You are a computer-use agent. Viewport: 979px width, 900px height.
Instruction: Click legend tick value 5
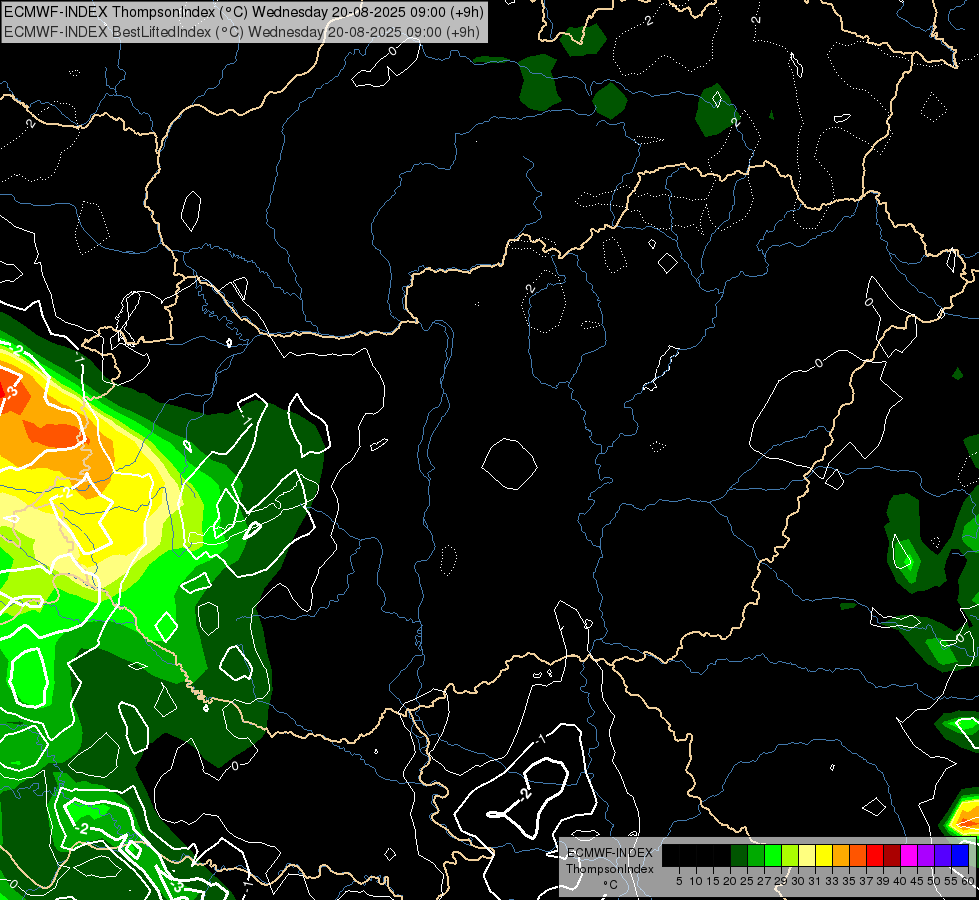(x=679, y=881)
